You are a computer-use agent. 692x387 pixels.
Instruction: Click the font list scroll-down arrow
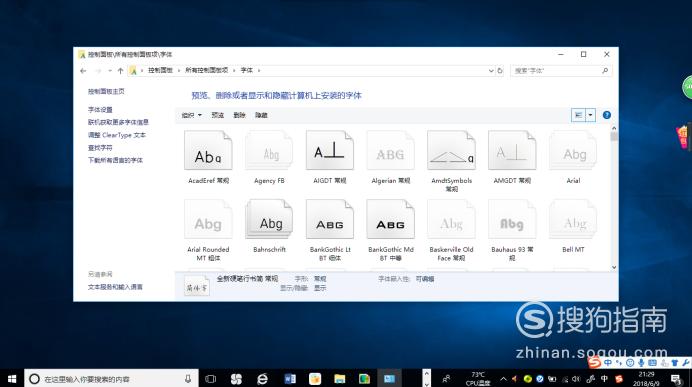coord(614,267)
